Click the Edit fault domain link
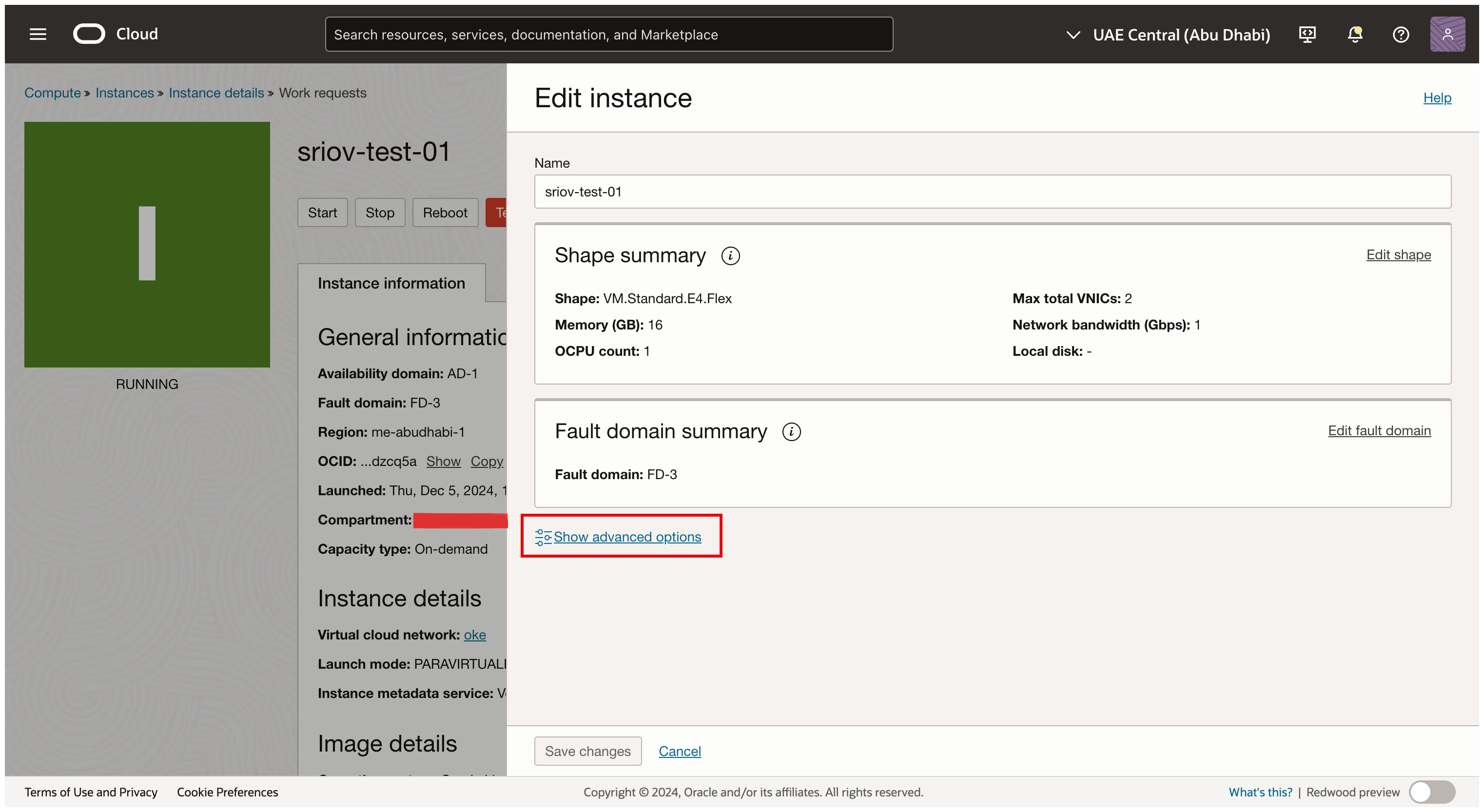Screen dimensions: 1484x812 pos(1379,431)
